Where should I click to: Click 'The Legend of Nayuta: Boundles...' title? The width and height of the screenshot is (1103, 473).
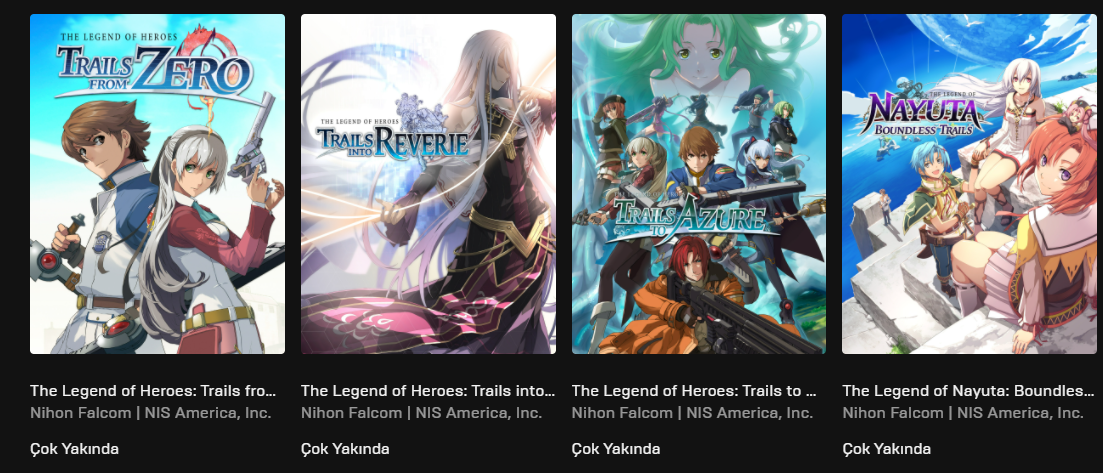click(x=969, y=391)
